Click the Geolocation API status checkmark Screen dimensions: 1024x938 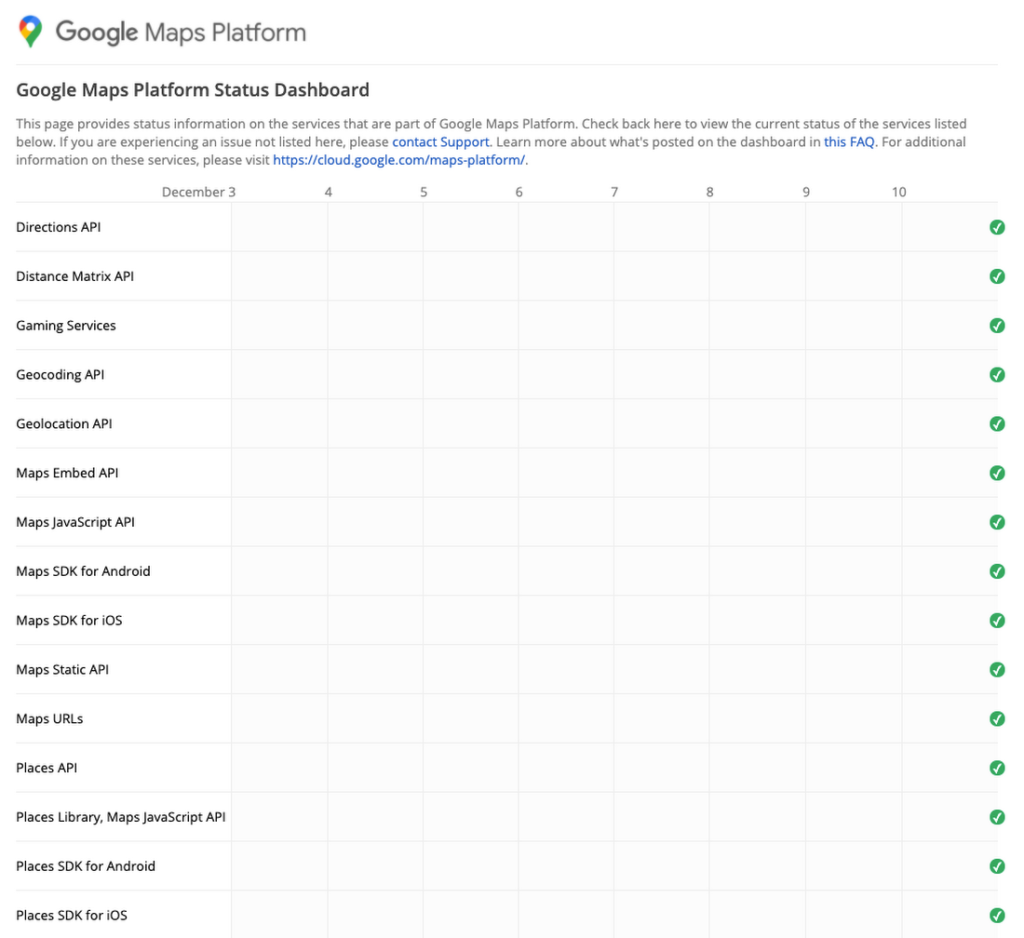(997, 424)
